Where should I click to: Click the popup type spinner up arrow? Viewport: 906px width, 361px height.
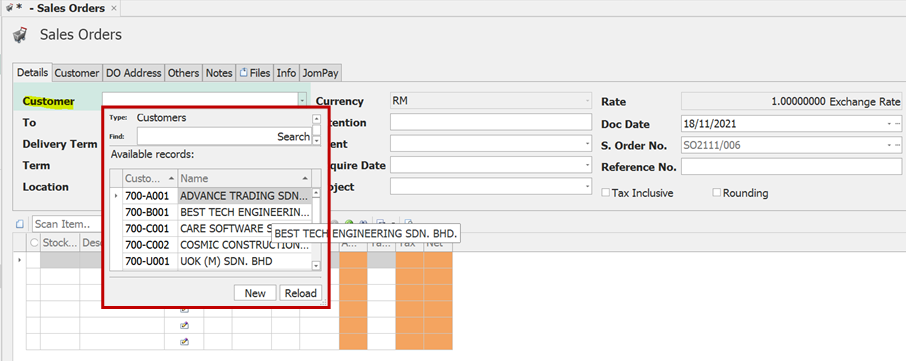click(316, 119)
